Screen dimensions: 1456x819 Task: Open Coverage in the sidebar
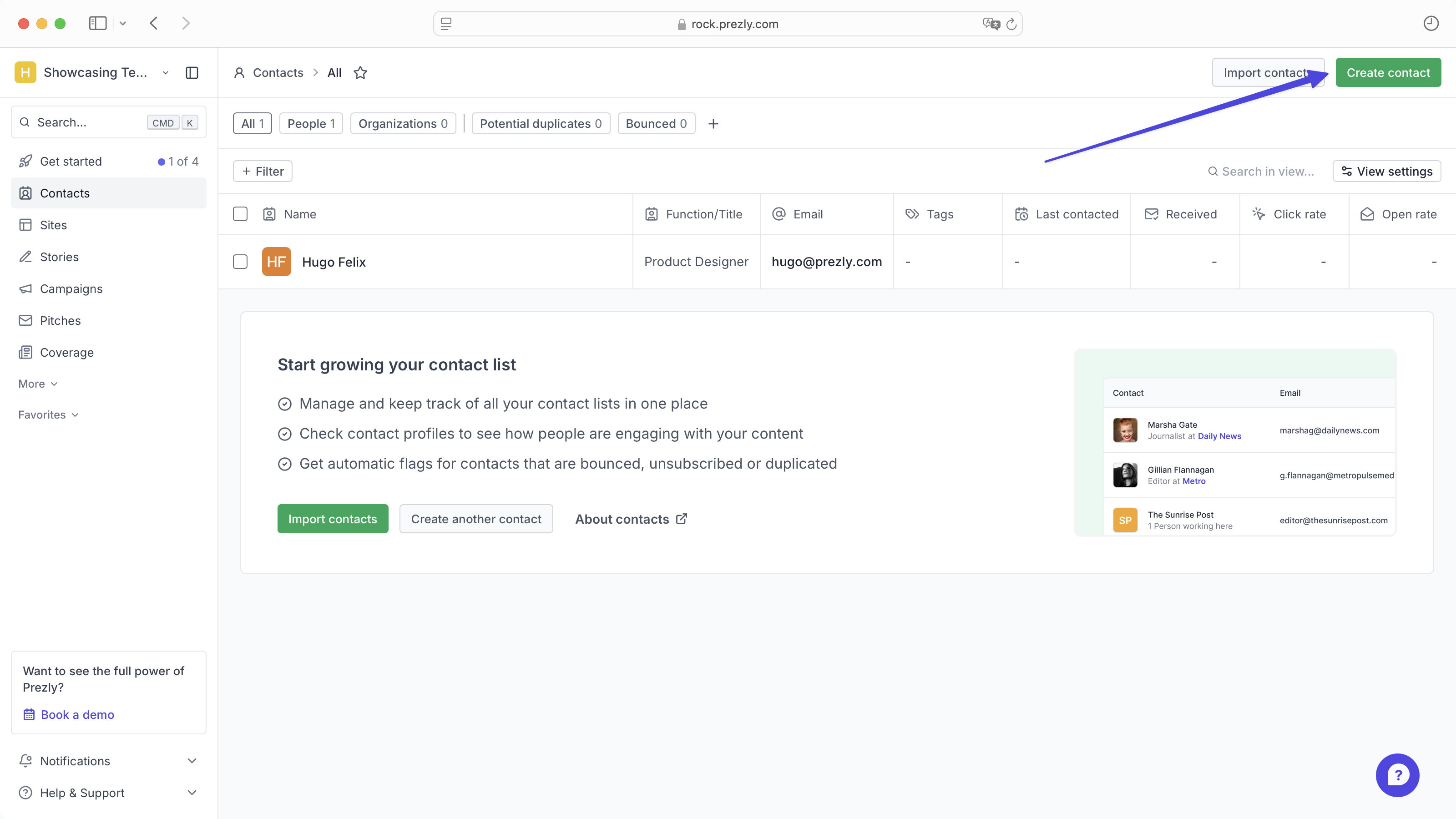click(x=67, y=352)
